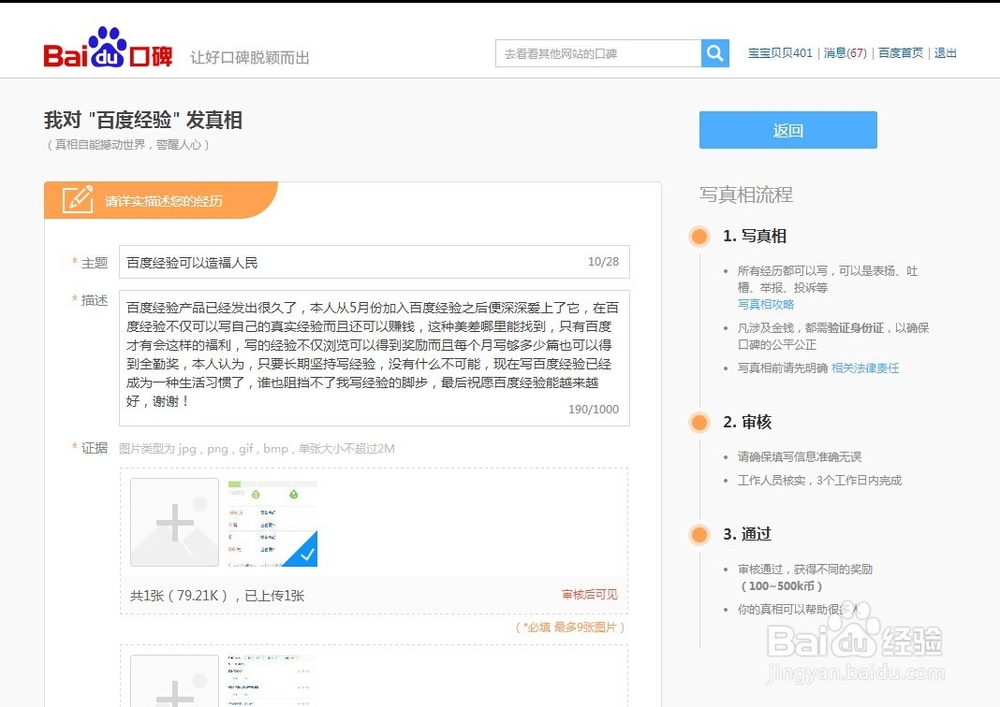1000x707 pixels.
Task: Click the blue 返回 button
Action: coord(787,129)
